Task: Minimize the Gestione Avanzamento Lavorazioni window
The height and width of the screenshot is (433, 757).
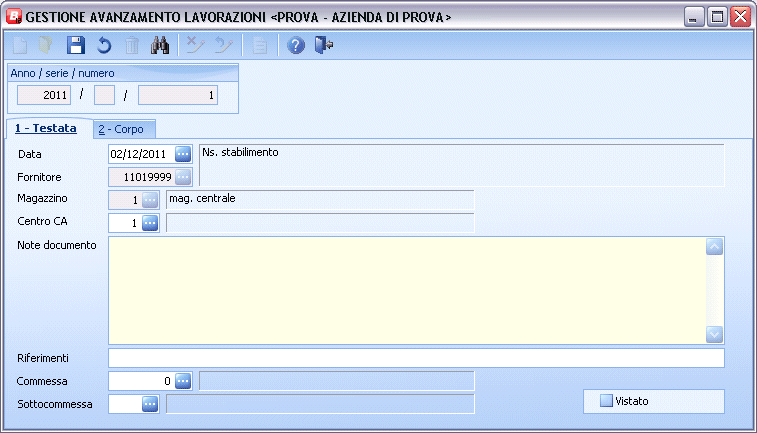Action: (x=694, y=17)
